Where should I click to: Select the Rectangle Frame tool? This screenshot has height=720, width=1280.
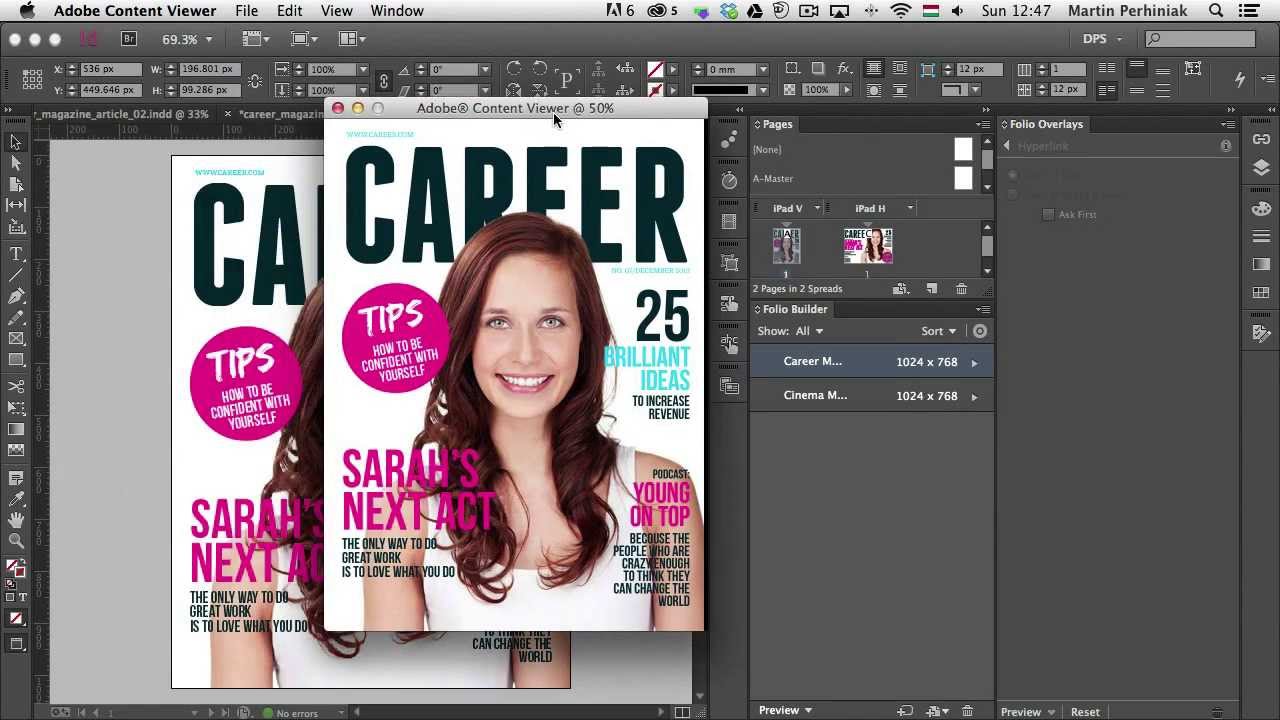coord(16,339)
